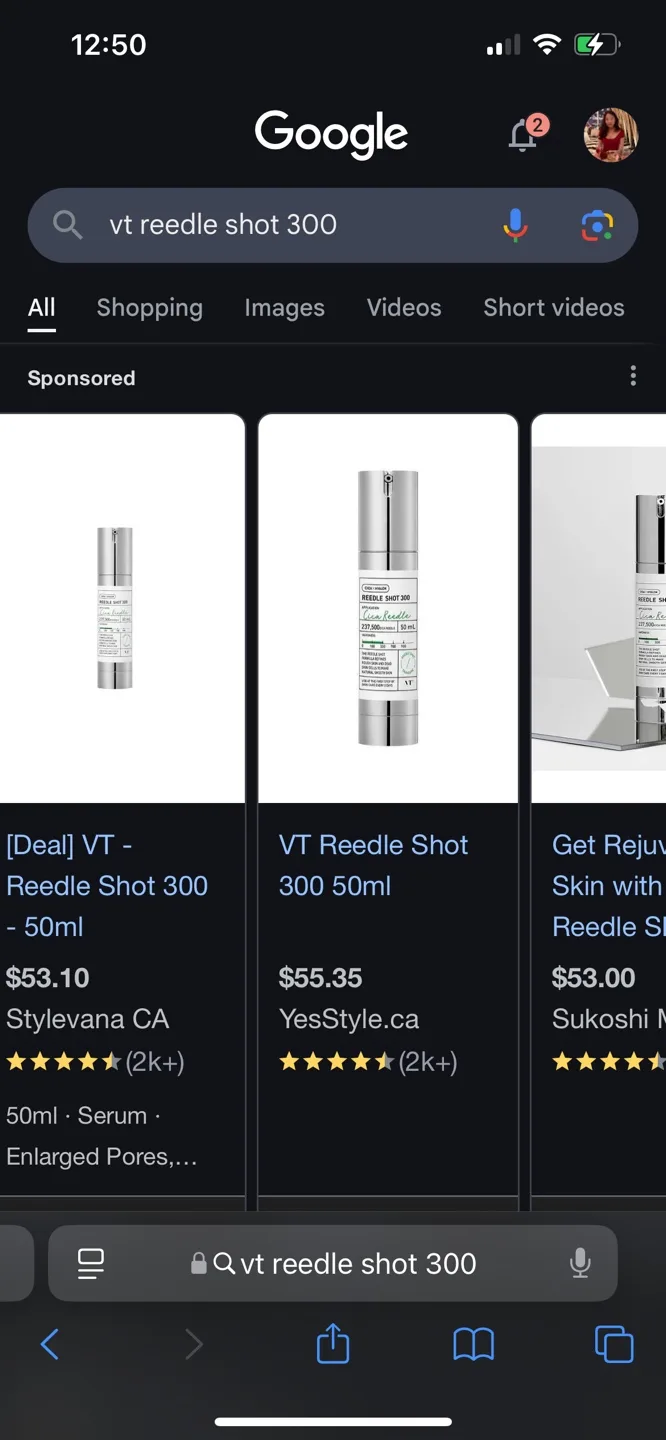
Task: Tap the share icon in Safari toolbar
Action: (x=332, y=1345)
